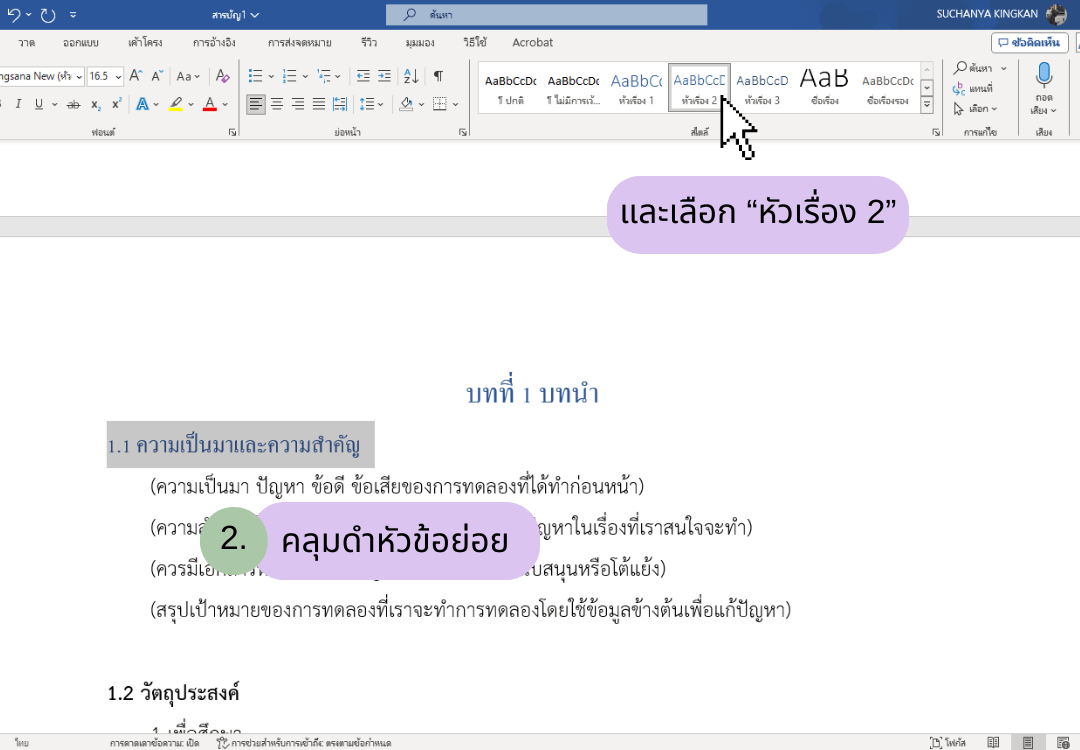Image resolution: width=1080 pixels, height=750 pixels.
Task: Align text right
Action: 298,104
